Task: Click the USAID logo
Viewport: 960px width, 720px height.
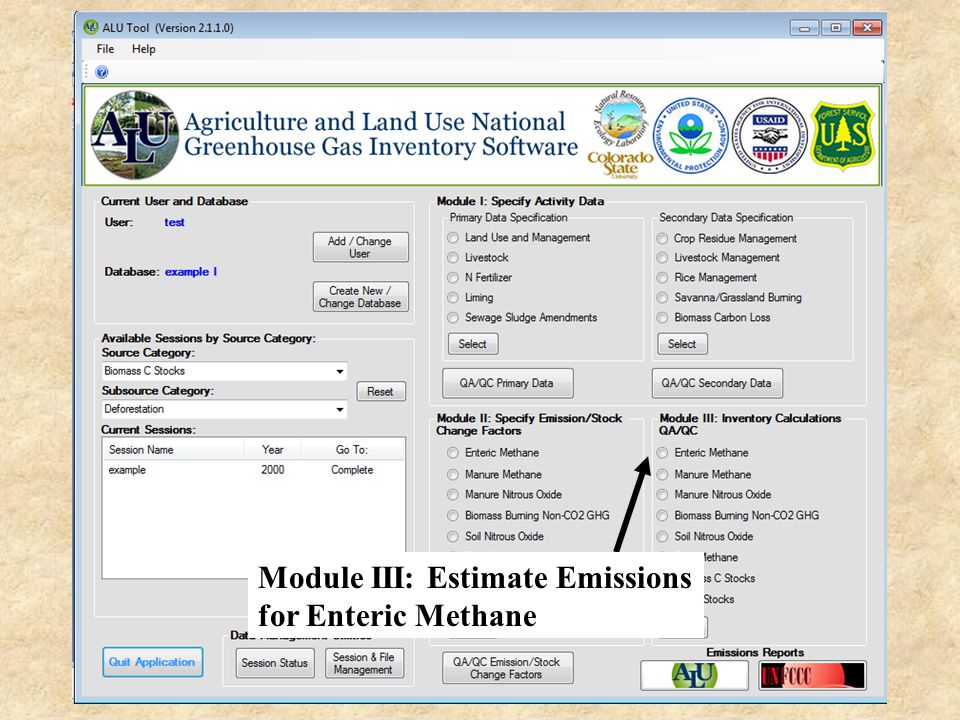Action: 770,136
